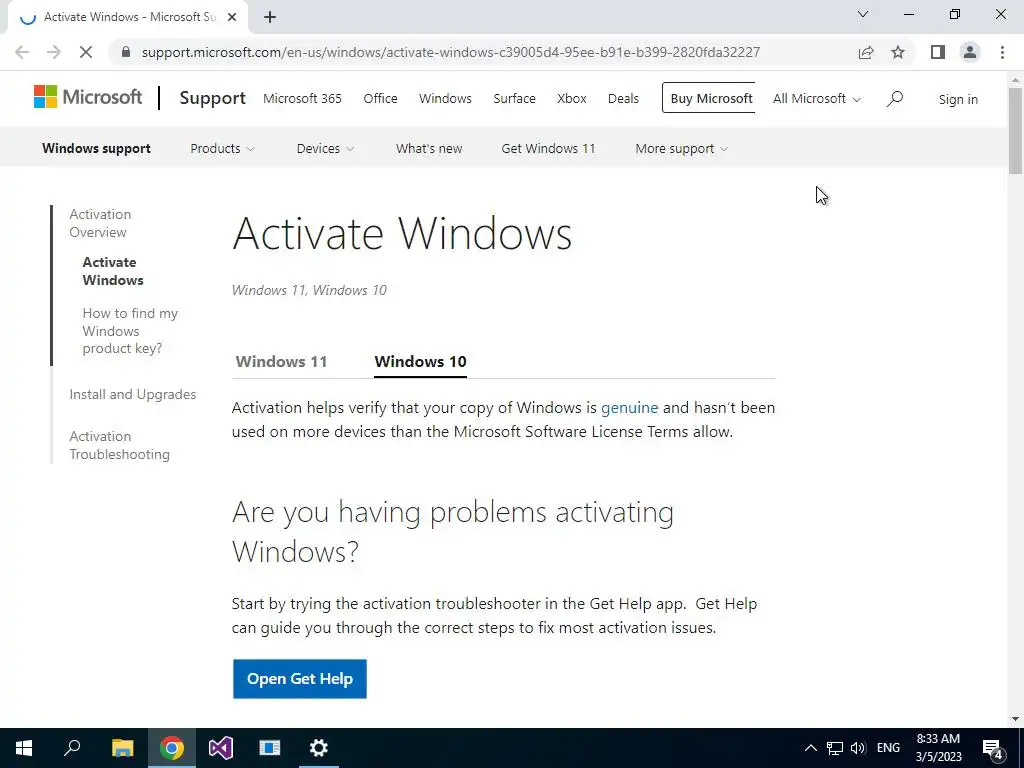Switch ENG input language indicator
Screen dimensions: 1024x768
888,748
